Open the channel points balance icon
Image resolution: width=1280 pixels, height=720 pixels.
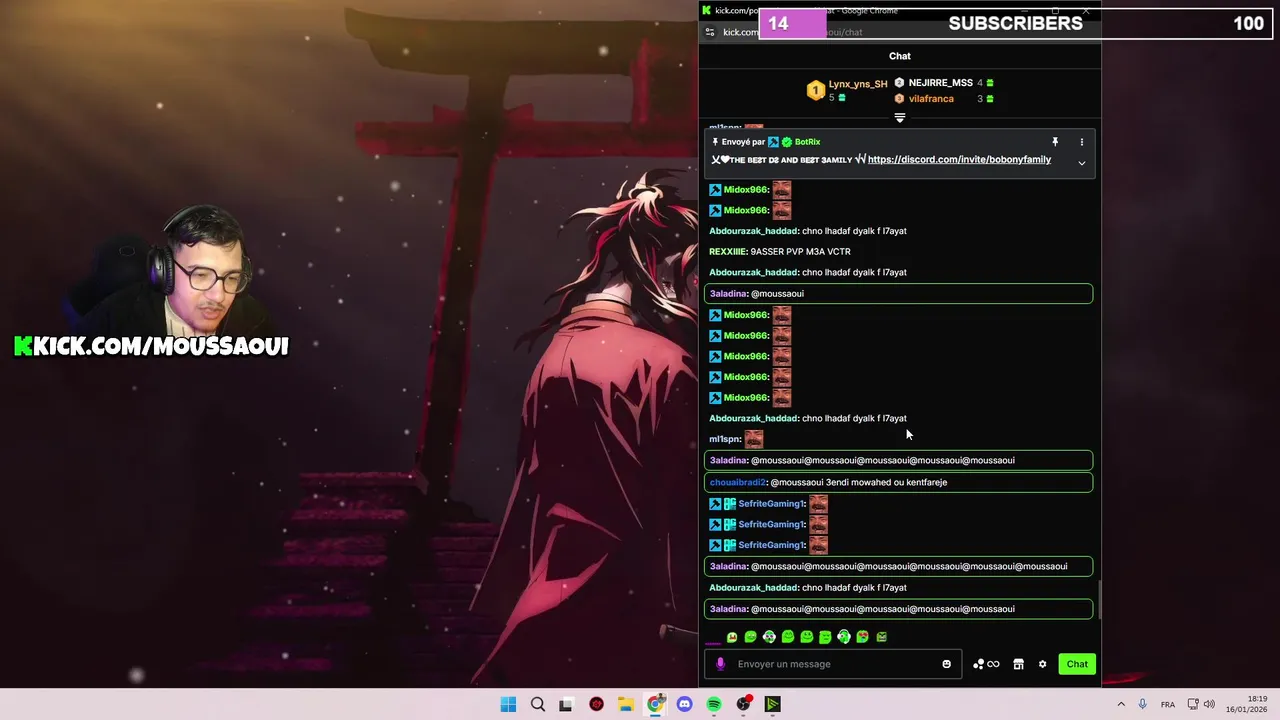(x=986, y=664)
